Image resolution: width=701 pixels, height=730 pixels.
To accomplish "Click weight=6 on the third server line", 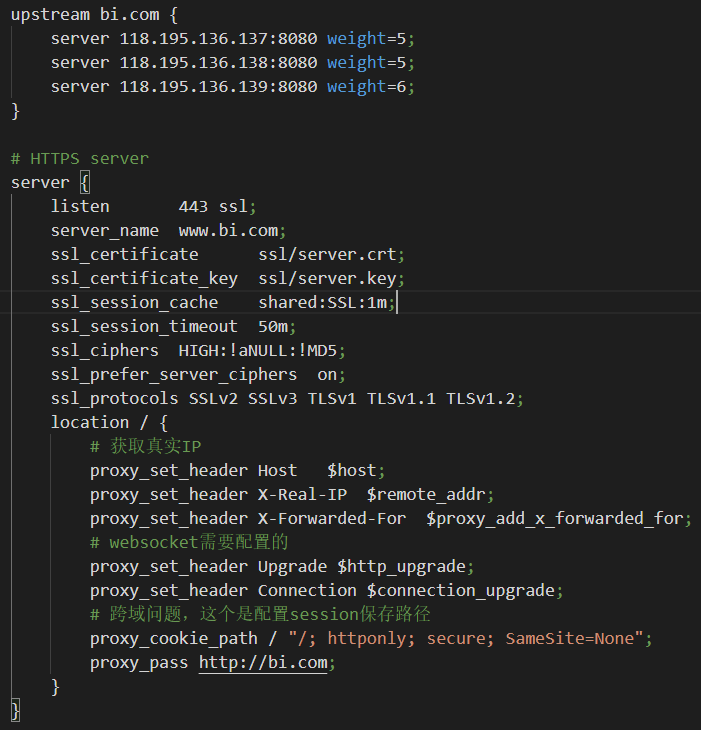I will (366, 87).
